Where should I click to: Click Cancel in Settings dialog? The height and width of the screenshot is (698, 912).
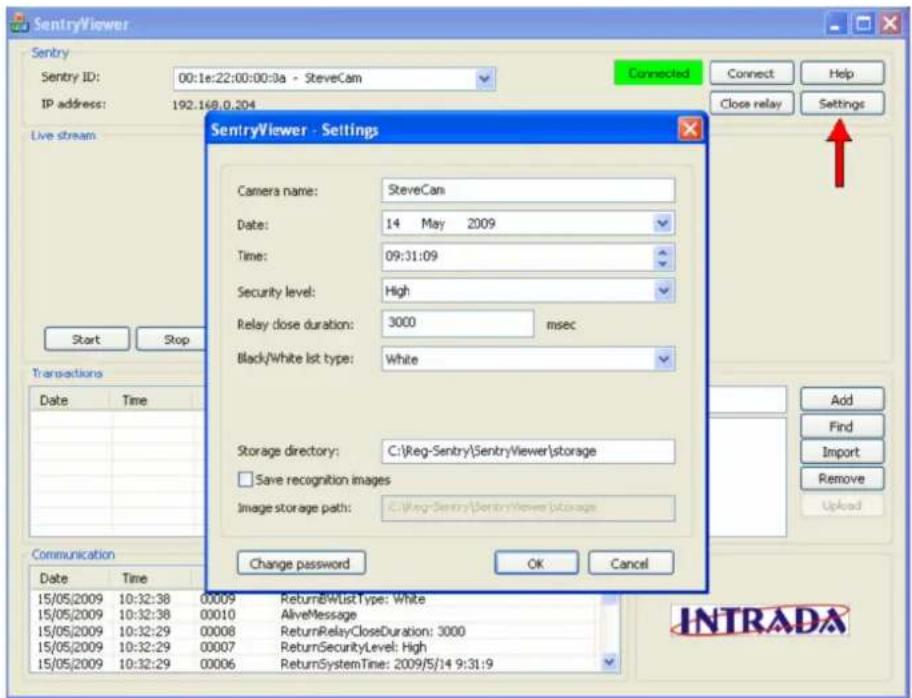[630, 563]
